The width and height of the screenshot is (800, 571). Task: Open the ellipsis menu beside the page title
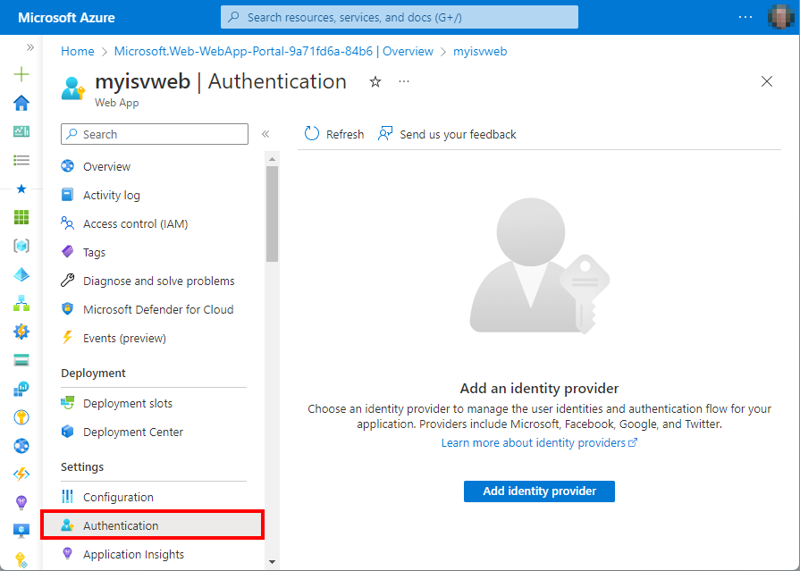(x=404, y=82)
